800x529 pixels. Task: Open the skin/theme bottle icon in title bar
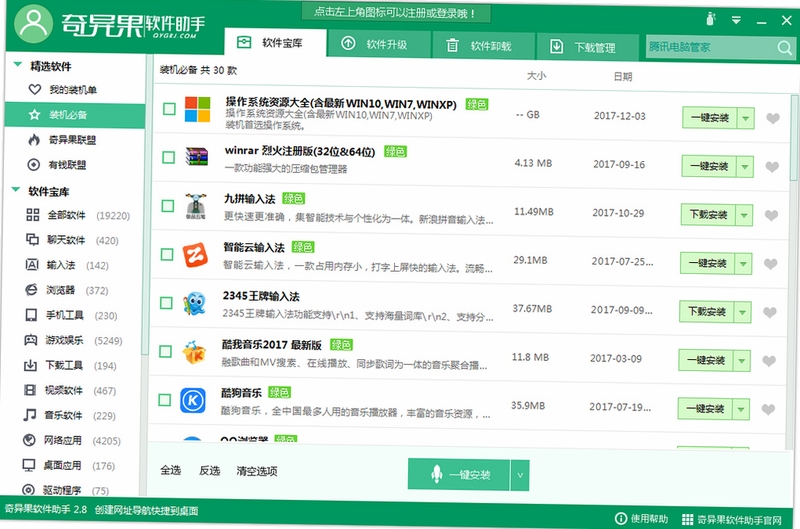(711, 19)
